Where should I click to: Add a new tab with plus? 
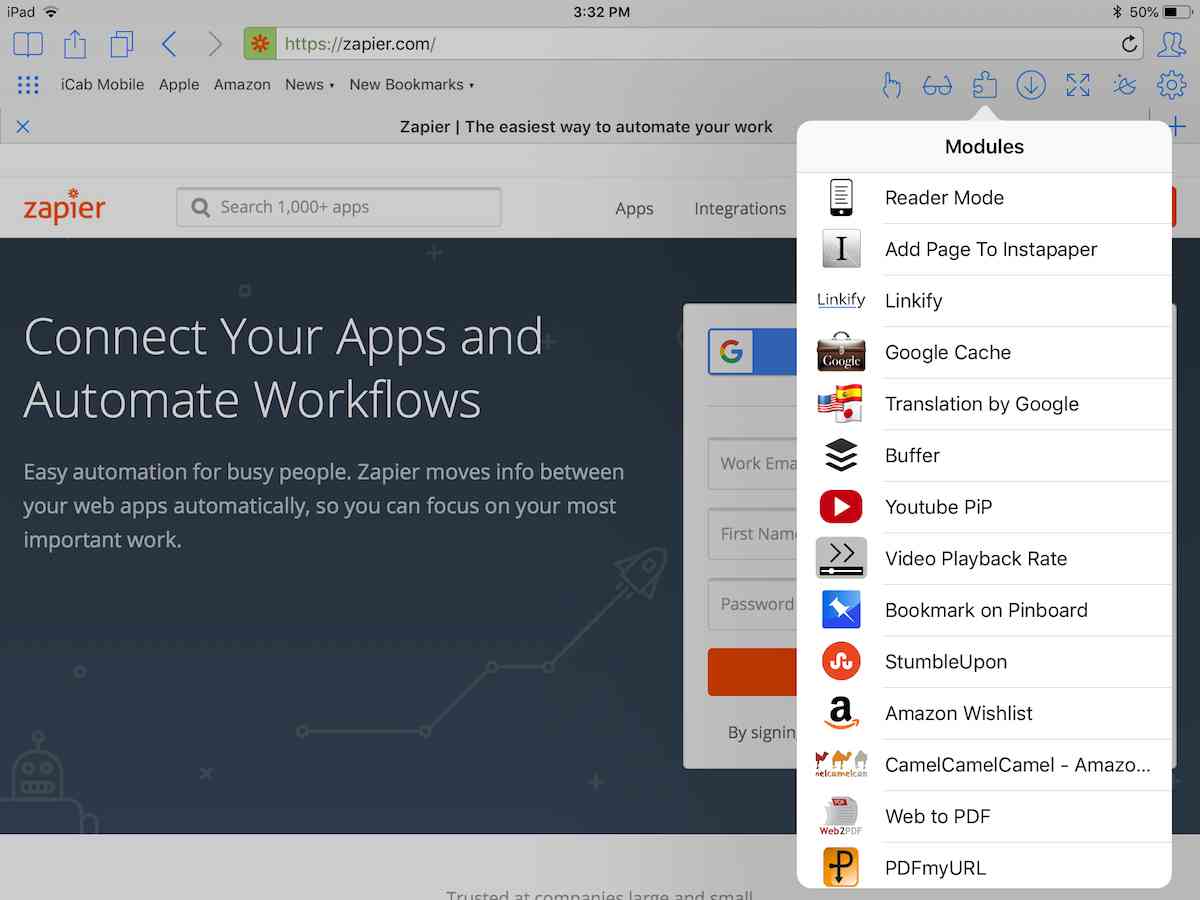click(1177, 127)
